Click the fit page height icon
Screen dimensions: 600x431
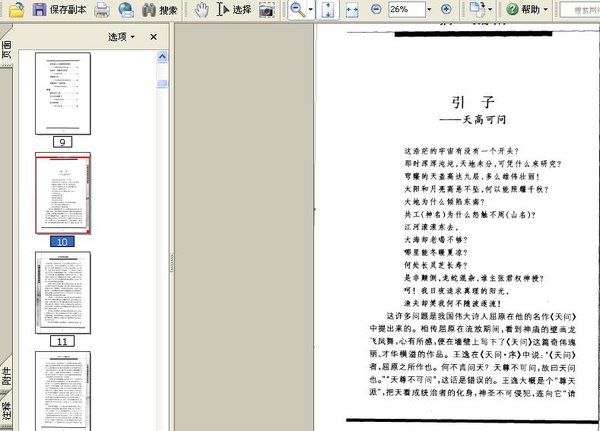point(328,10)
